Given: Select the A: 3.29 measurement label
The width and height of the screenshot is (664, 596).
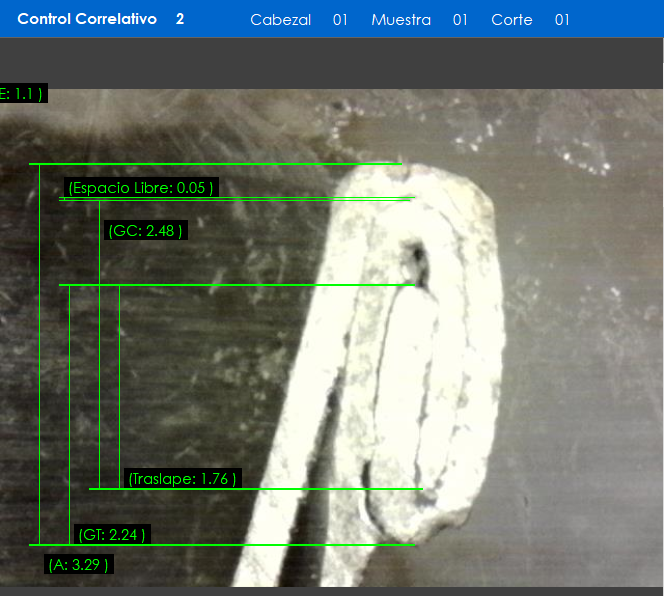Looking at the screenshot, I should tap(79, 565).
